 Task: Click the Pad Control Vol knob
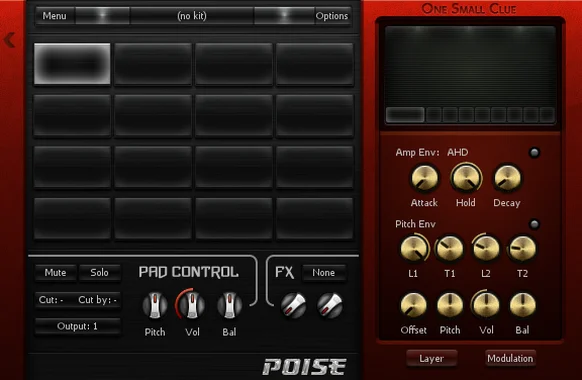pos(192,305)
